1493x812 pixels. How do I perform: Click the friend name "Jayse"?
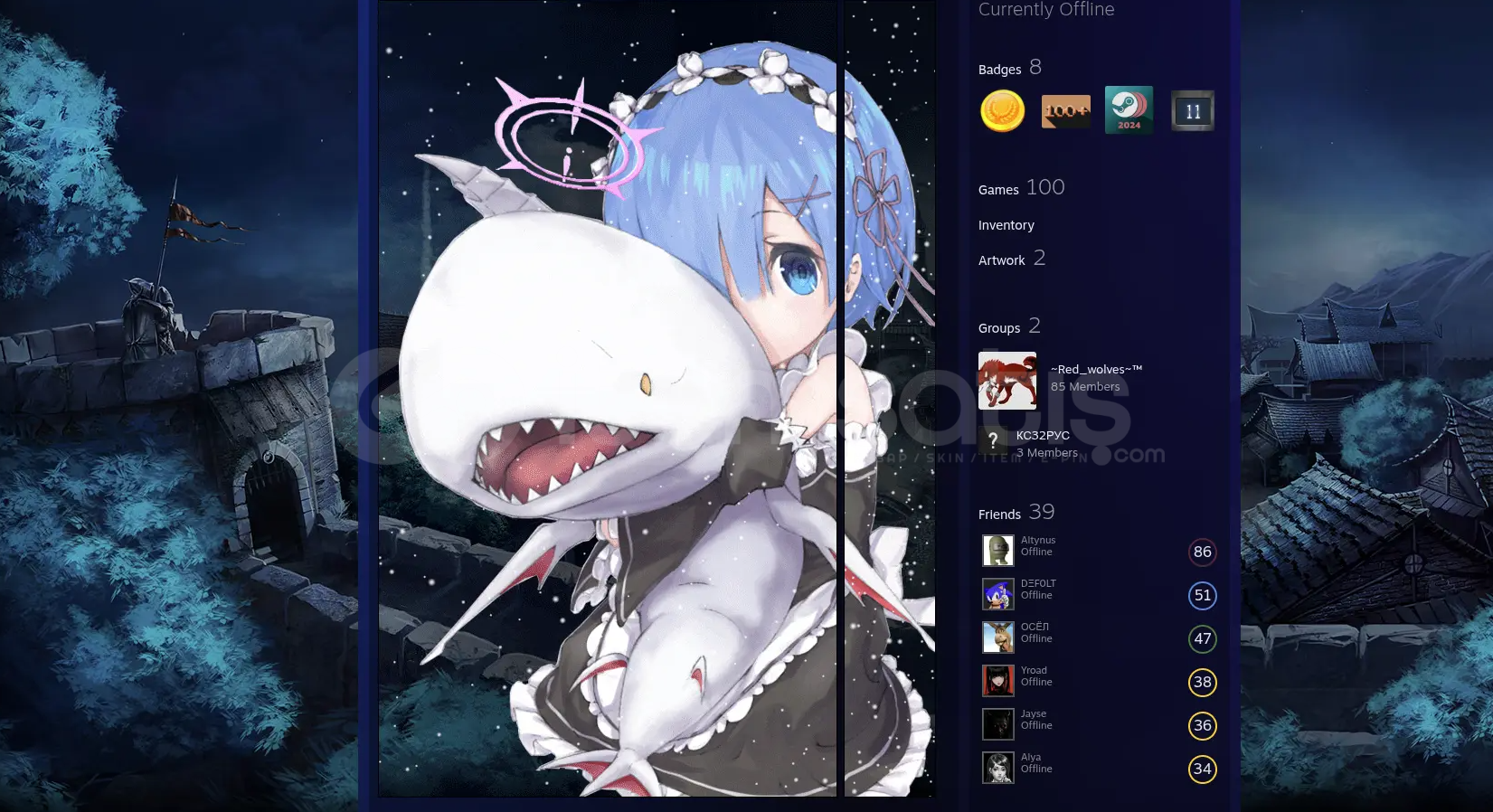1034,713
